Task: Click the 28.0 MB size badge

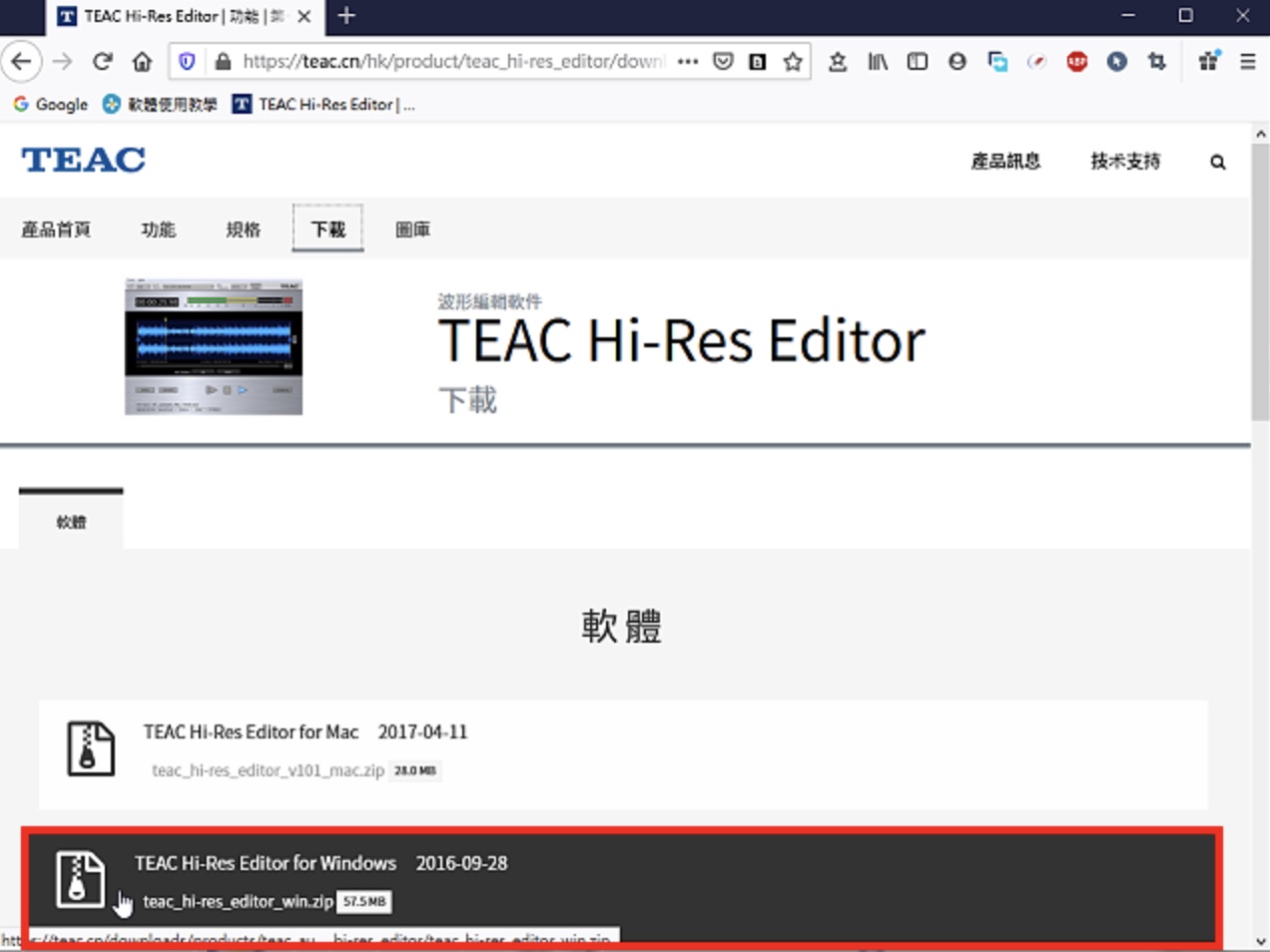Action: coord(415,770)
